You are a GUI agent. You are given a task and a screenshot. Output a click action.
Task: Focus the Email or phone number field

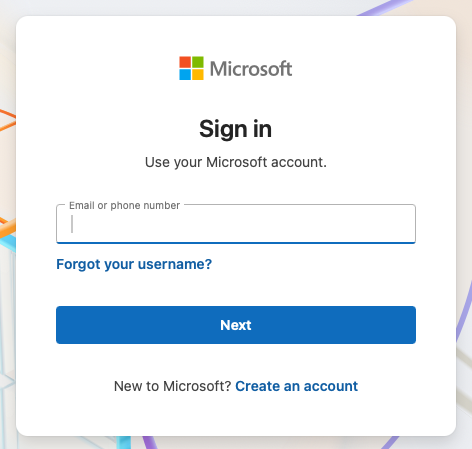[236, 224]
